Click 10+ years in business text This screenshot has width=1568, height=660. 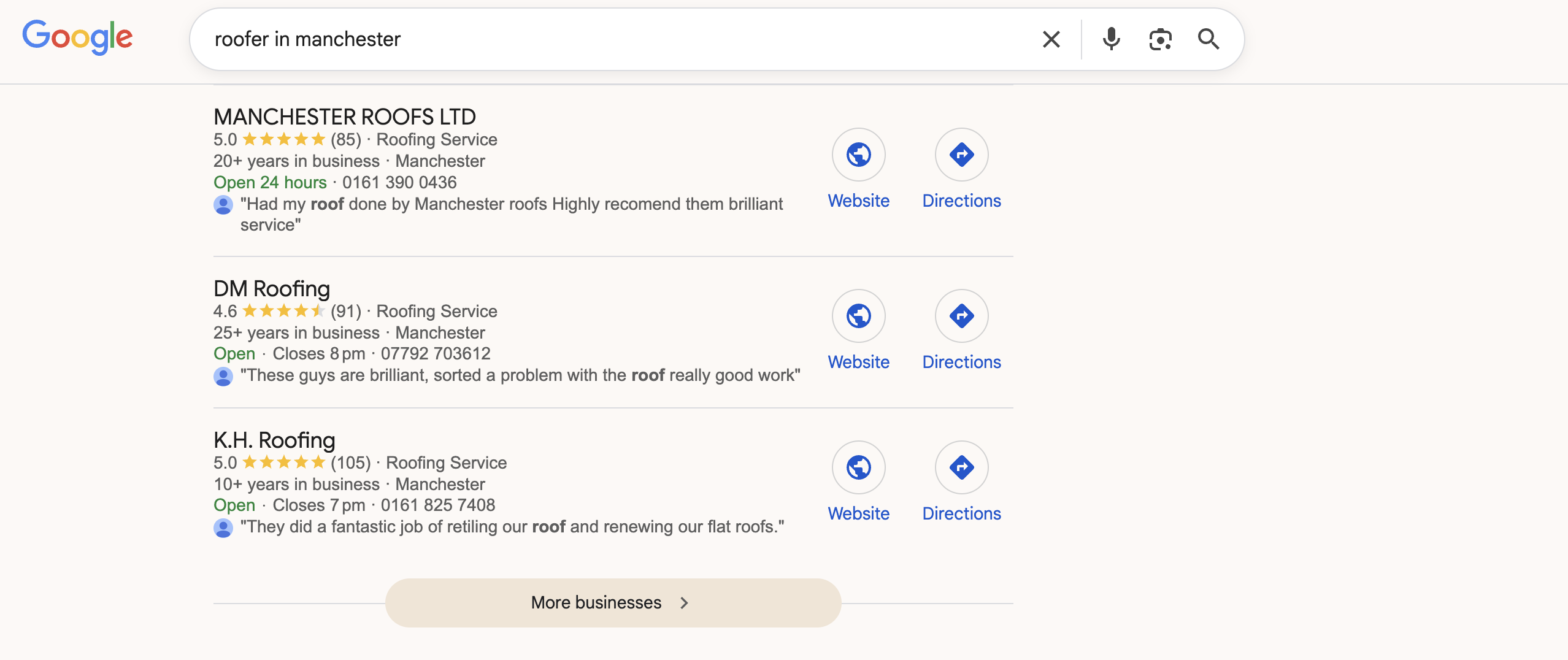coord(296,484)
